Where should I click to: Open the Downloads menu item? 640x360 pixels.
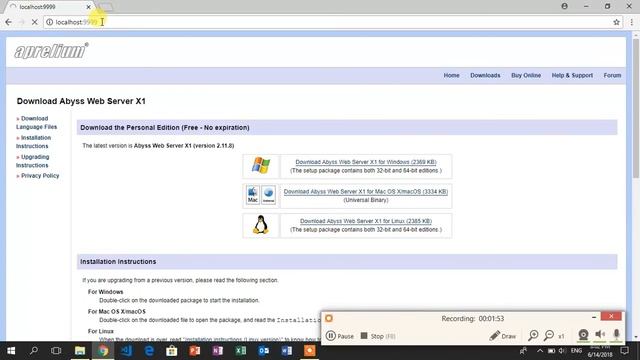click(485, 76)
